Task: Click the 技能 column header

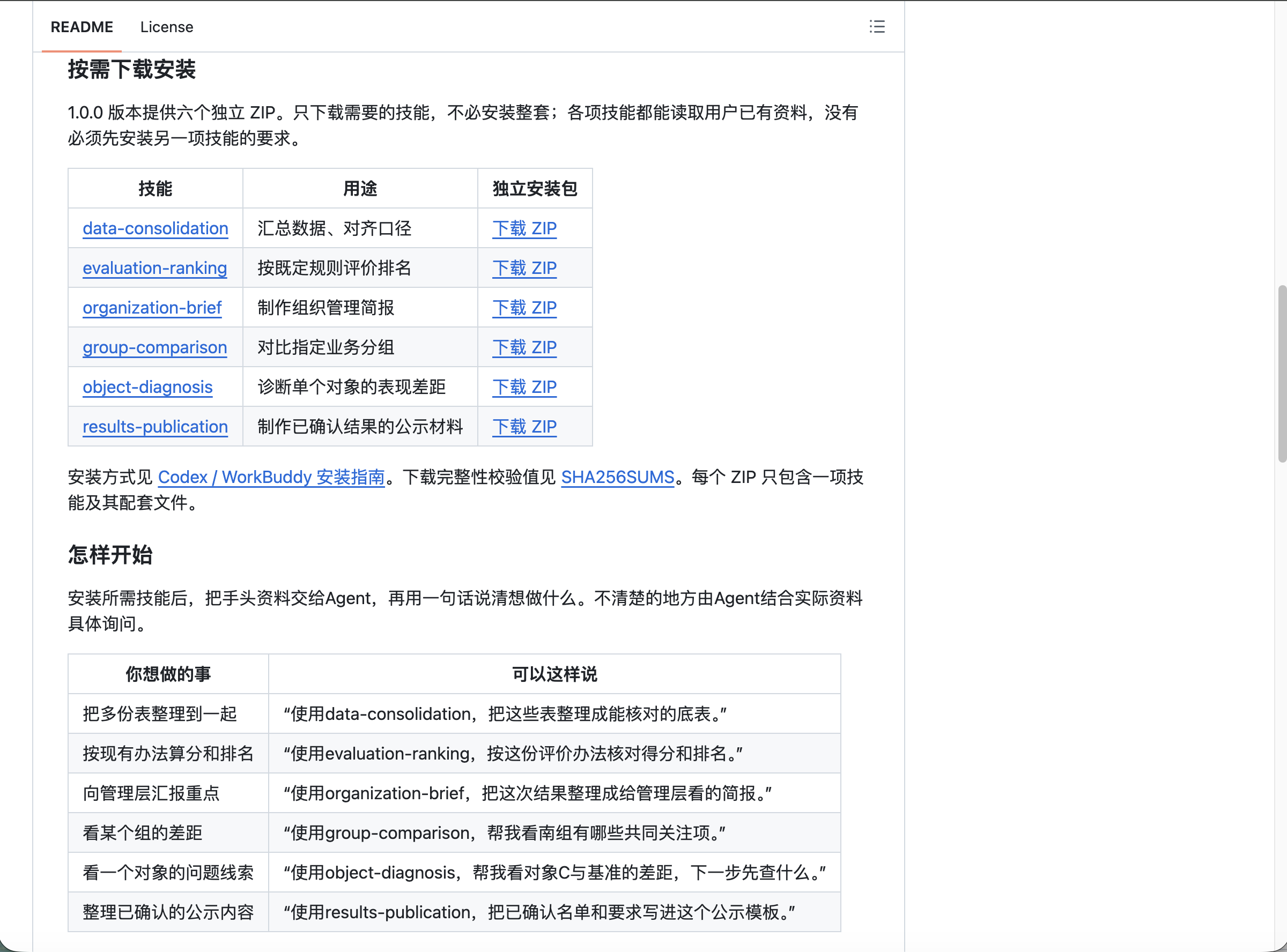Action: 155,189
